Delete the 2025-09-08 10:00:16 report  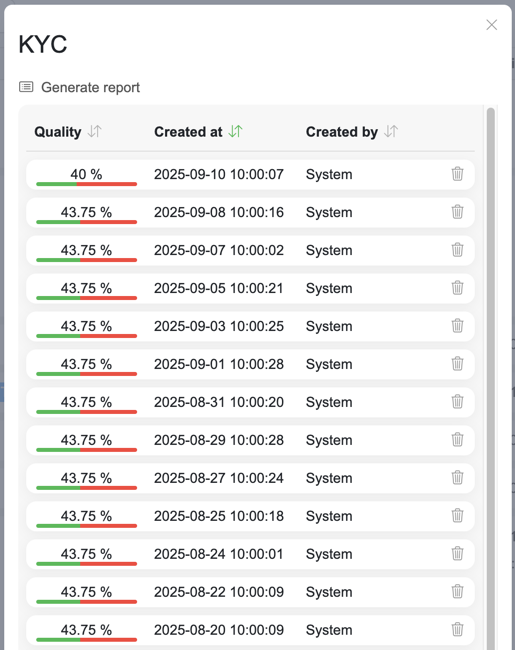(x=457, y=212)
